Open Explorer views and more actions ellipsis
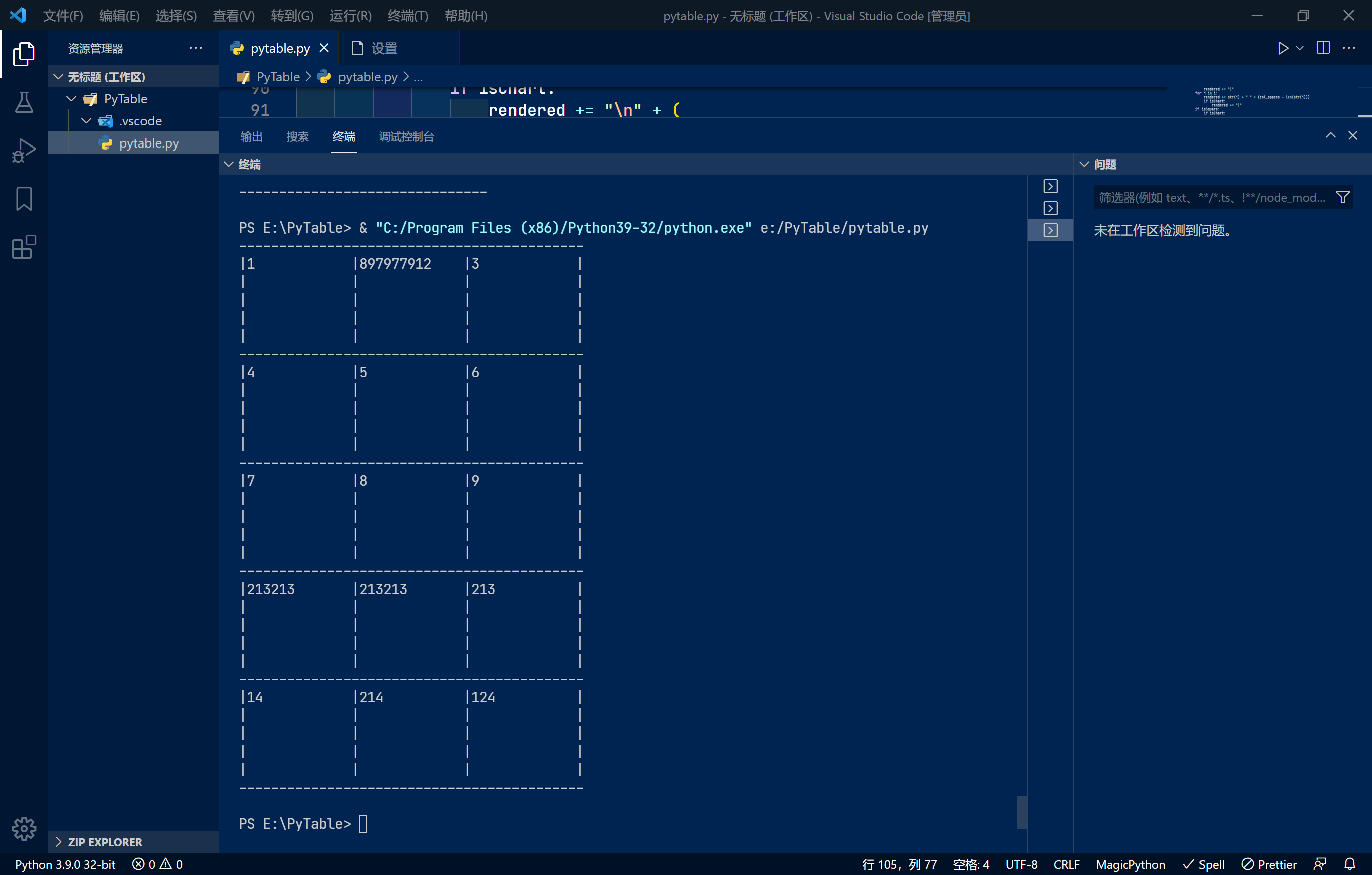 pyautogui.click(x=196, y=48)
